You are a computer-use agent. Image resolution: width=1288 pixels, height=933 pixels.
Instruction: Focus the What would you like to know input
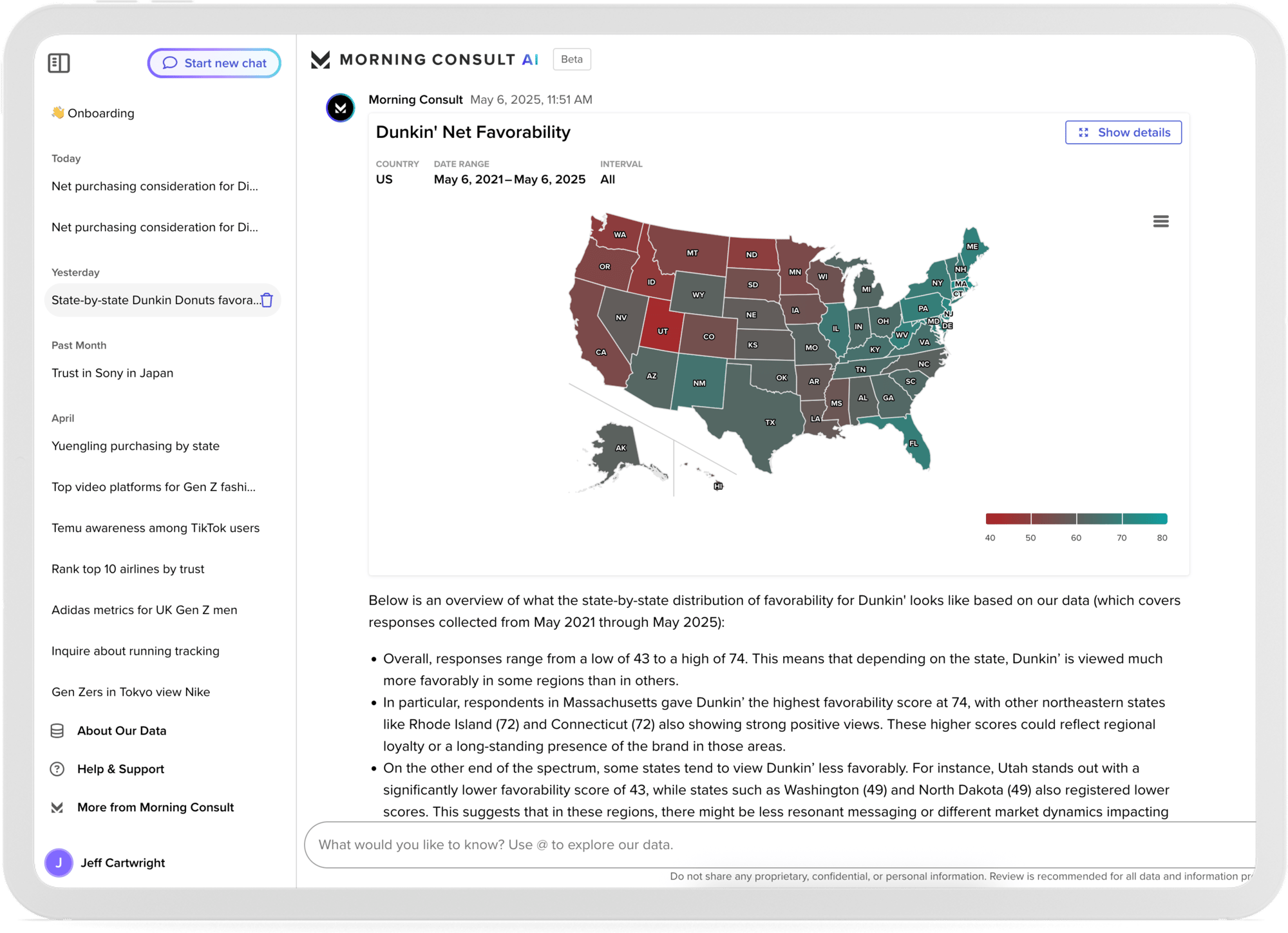click(779, 845)
